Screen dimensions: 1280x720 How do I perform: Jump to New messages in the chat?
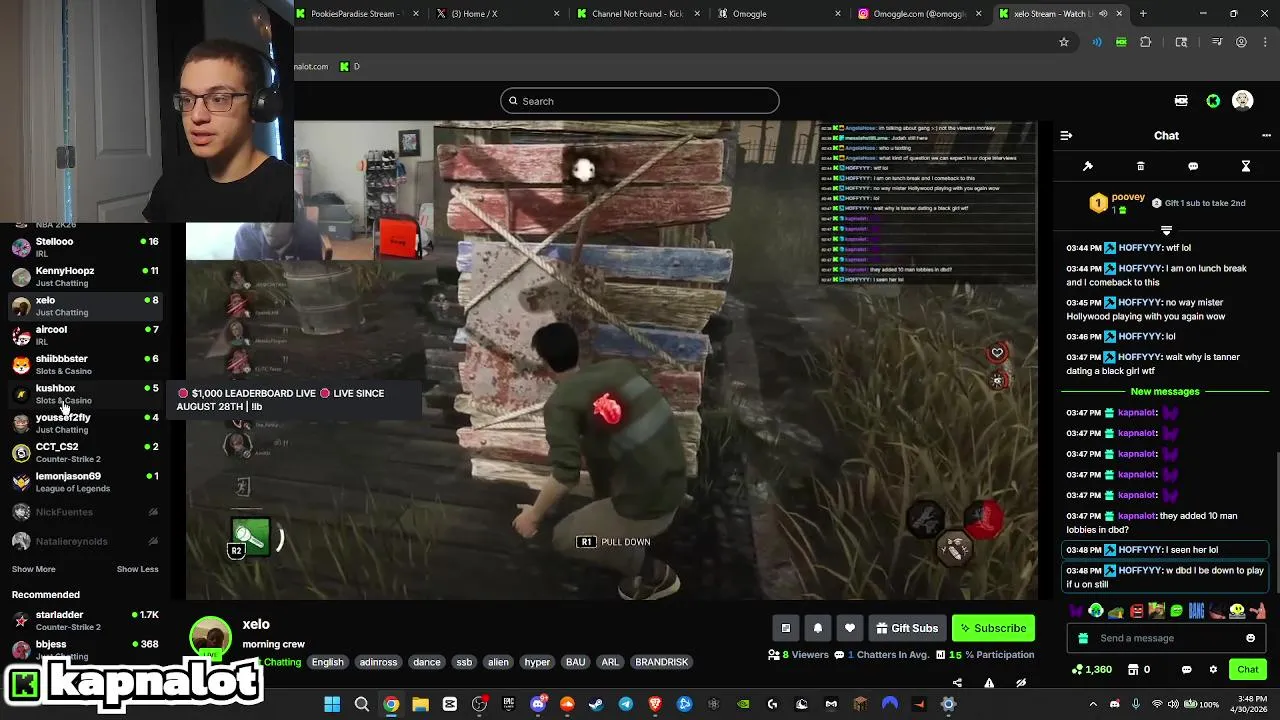(1165, 391)
